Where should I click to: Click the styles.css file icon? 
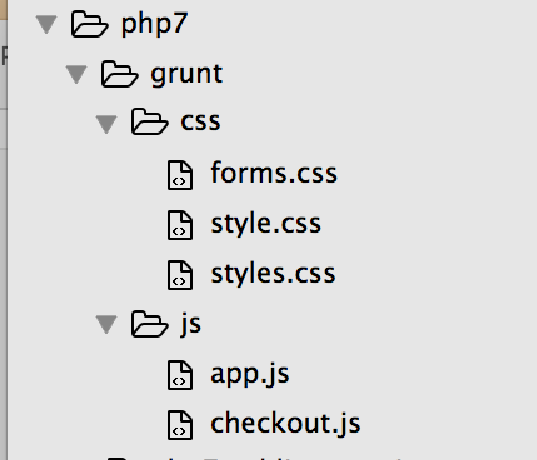click(180, 275)
